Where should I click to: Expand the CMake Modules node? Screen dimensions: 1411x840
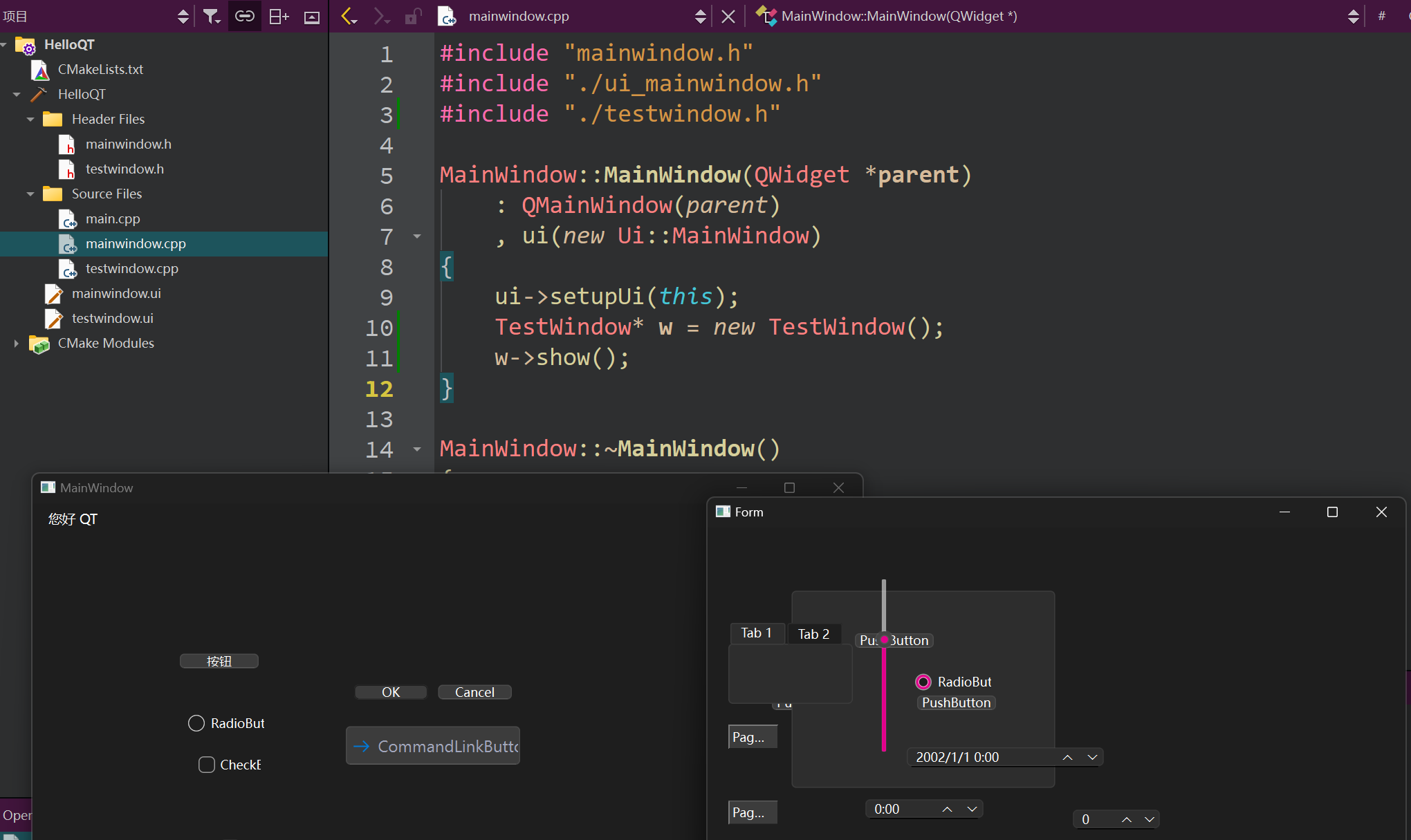(x=17, y=343)
